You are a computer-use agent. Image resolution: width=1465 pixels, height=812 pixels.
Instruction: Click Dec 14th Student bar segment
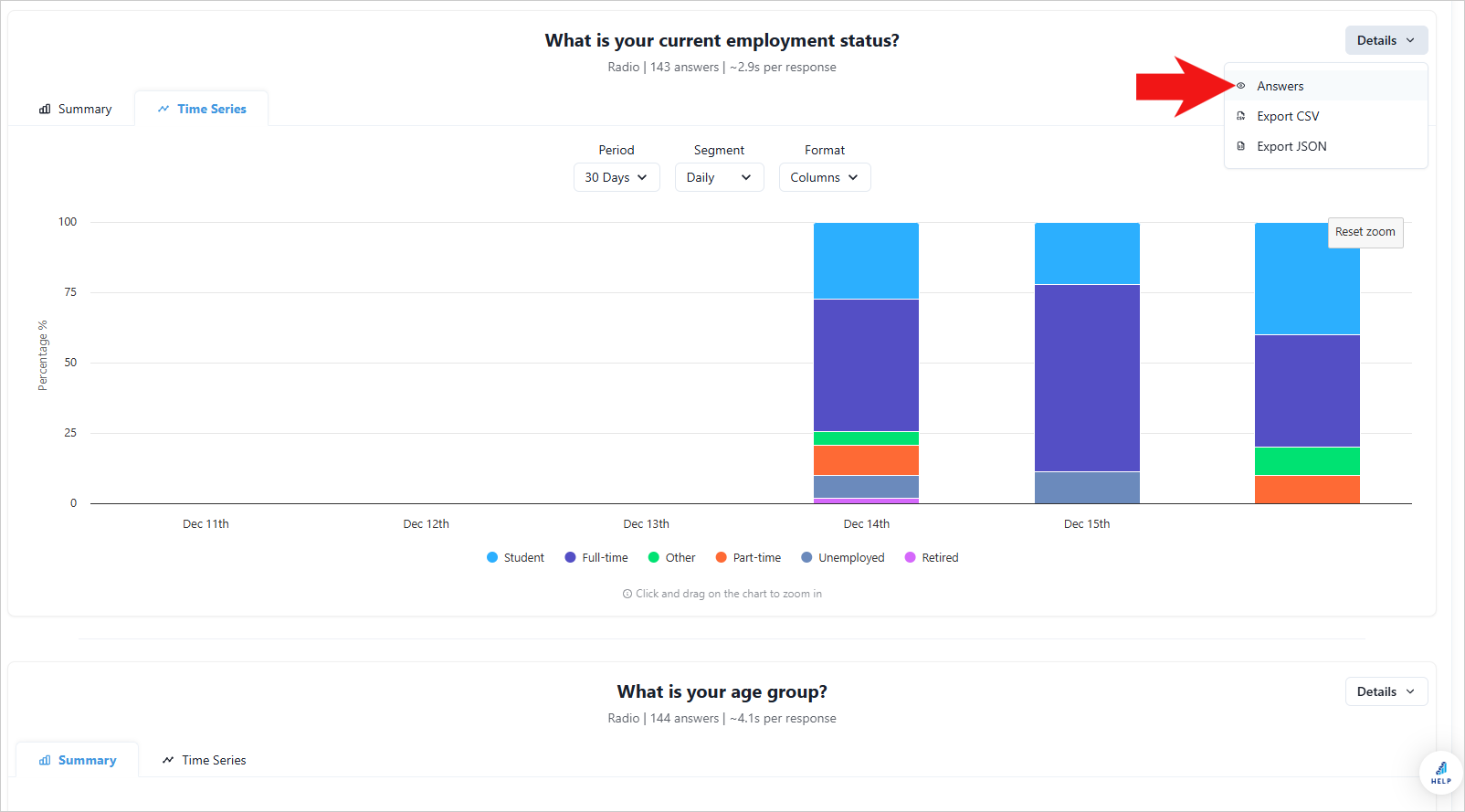866,261
